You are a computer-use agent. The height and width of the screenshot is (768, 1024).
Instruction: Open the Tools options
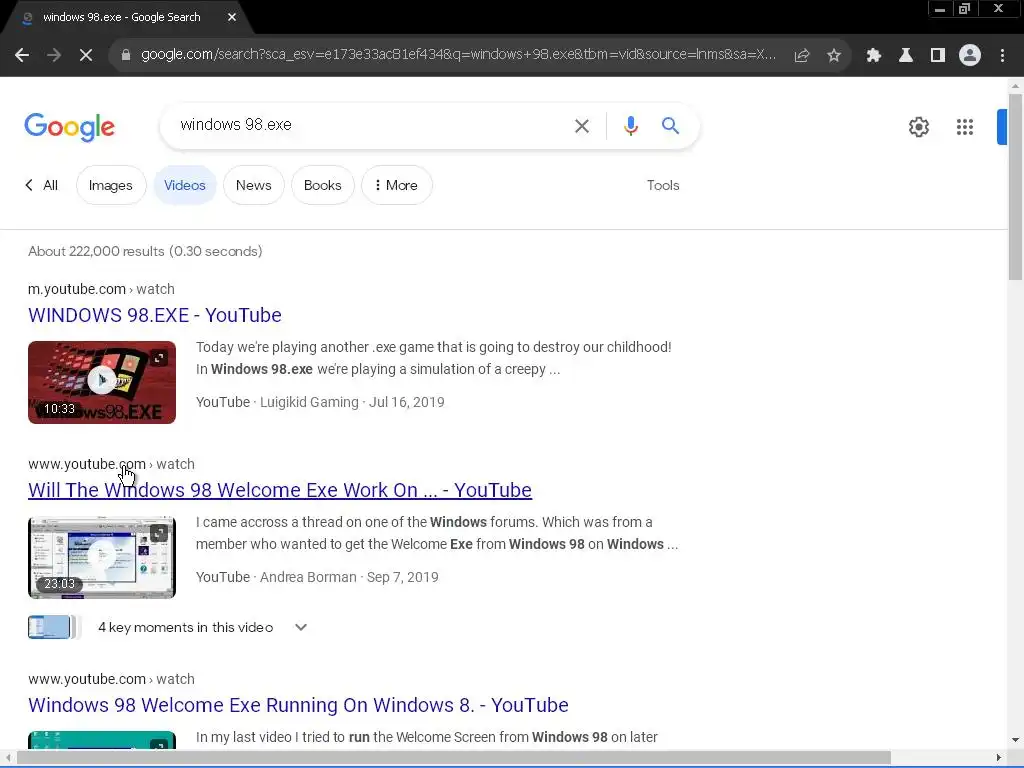coord(663,185)
